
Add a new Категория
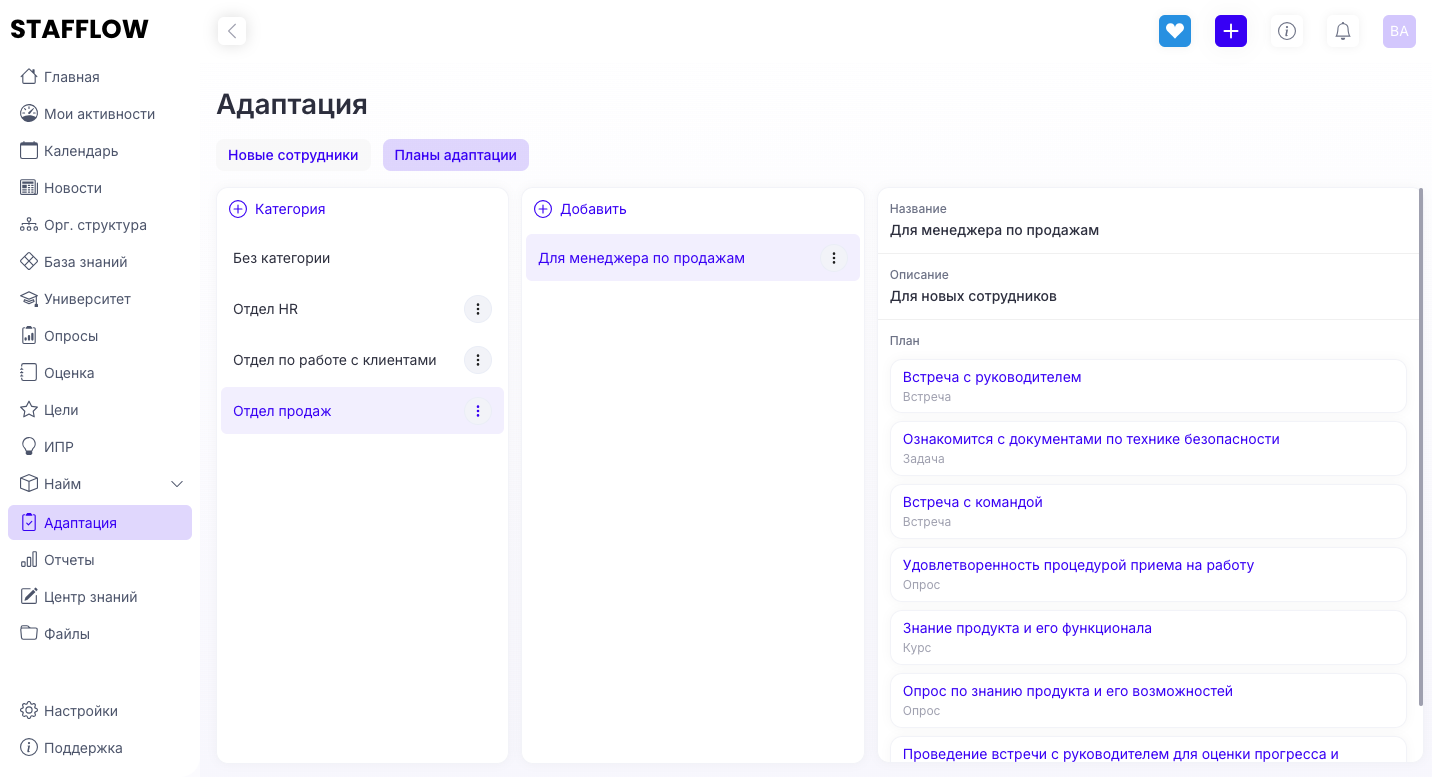pos(278,209)
